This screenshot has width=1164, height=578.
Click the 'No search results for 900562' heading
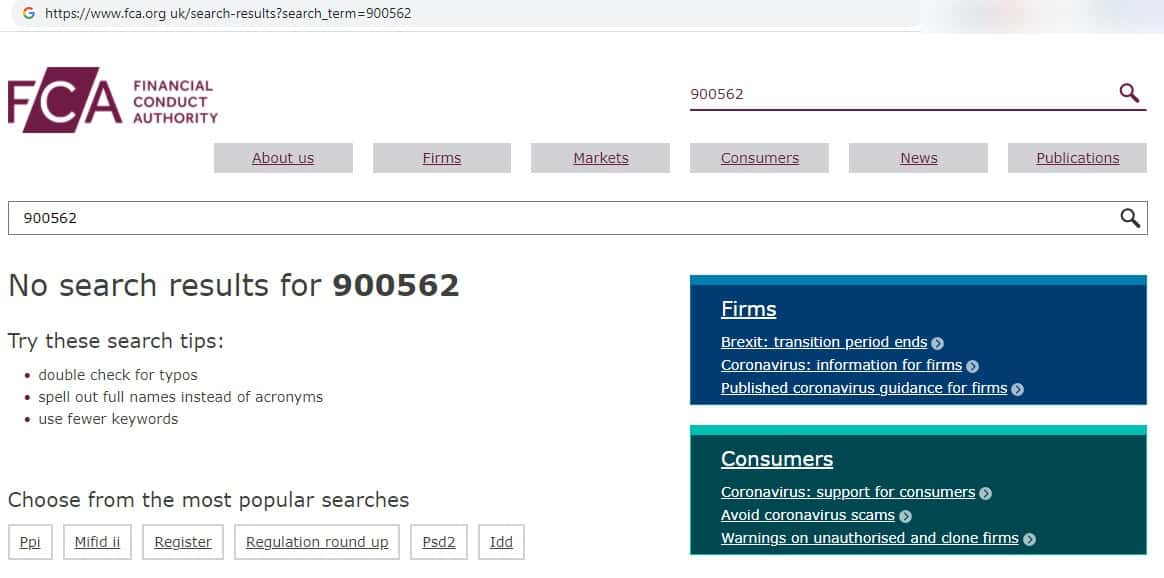tap(234, 286)
